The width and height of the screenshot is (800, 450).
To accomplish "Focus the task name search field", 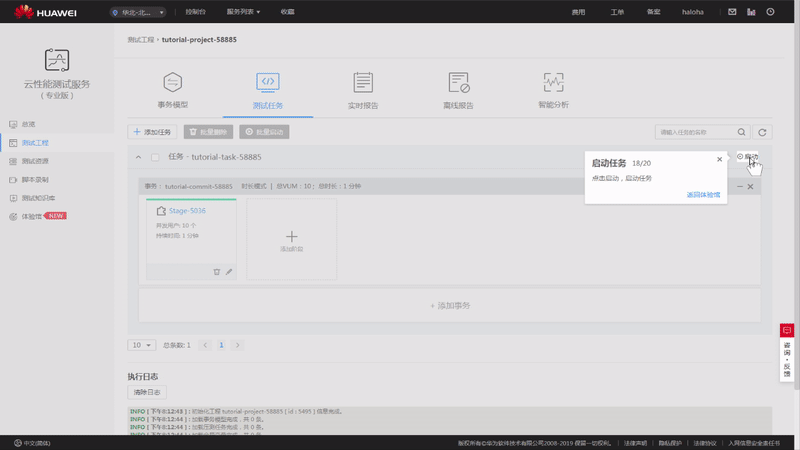I will point(695,132).
